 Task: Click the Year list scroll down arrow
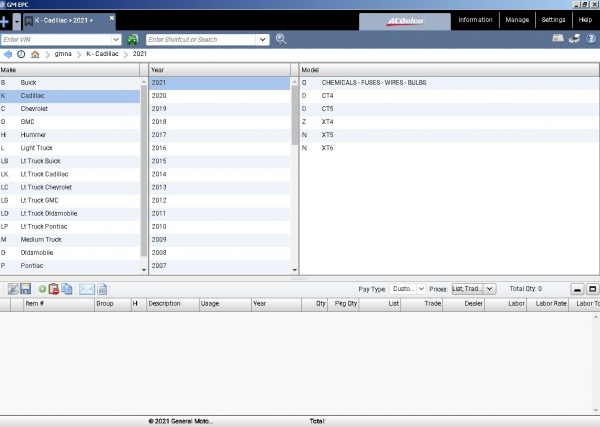pos(295,270)
